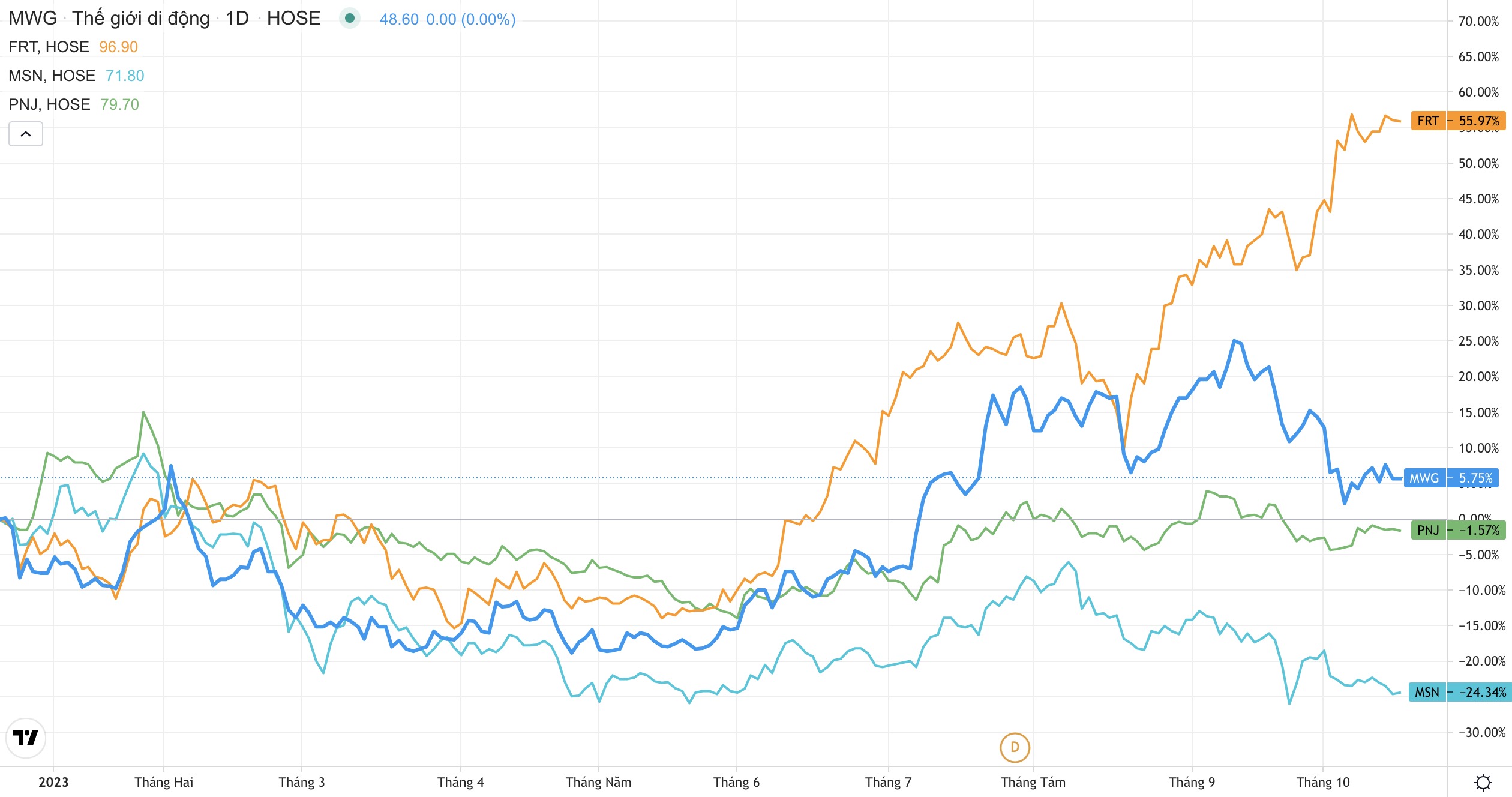Screen dimensions: 1512x797
Task: Click the TradingView logo icon
Action: click(26, 738)
